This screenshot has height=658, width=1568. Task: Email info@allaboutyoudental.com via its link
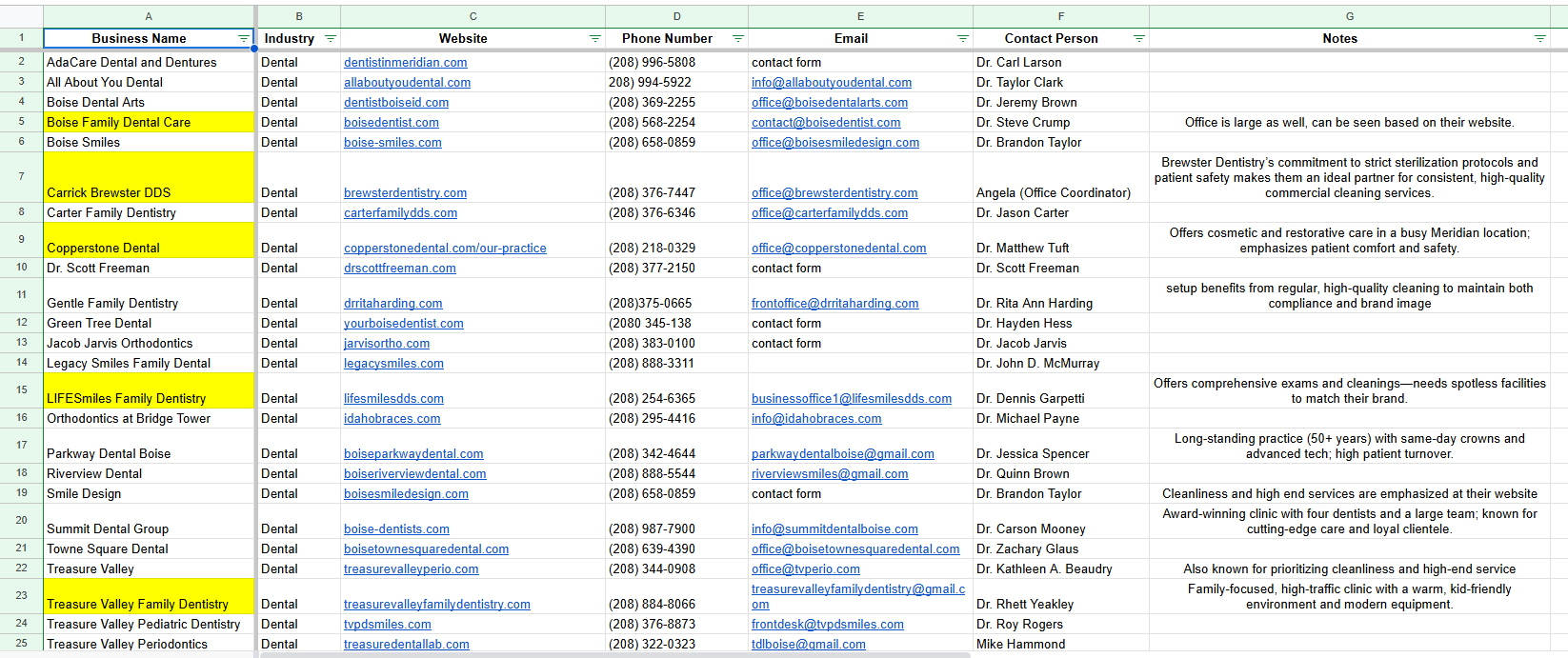click(x=832, y=83)
